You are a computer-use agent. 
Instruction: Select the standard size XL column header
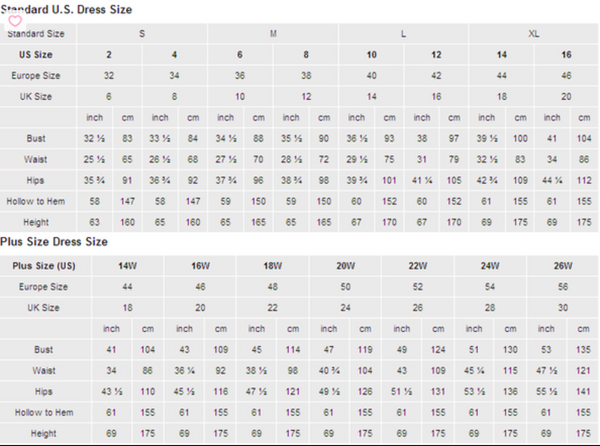click(534, 33)
